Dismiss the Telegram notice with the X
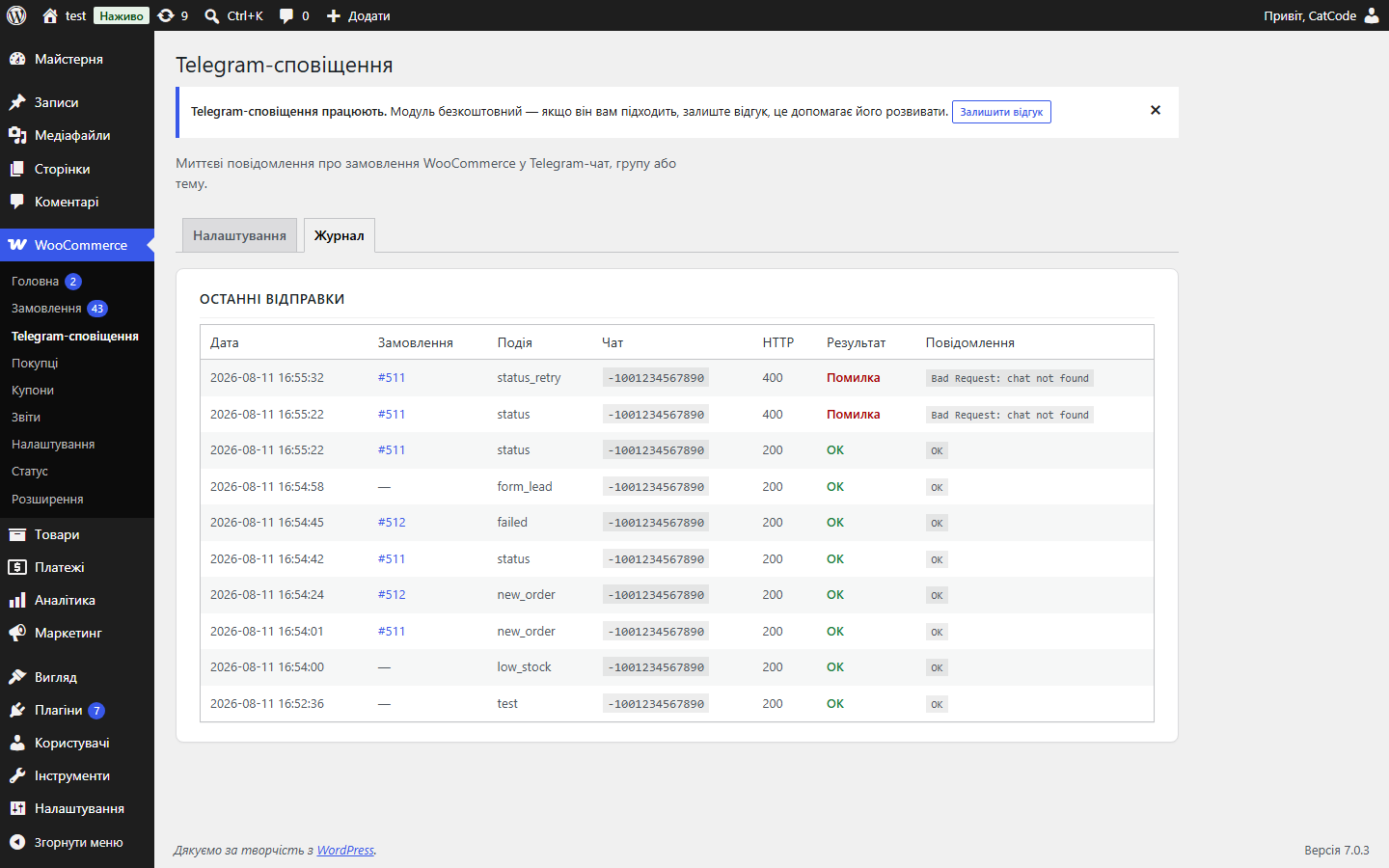This screenshot has height=868, width=1389. point(1156,110)
